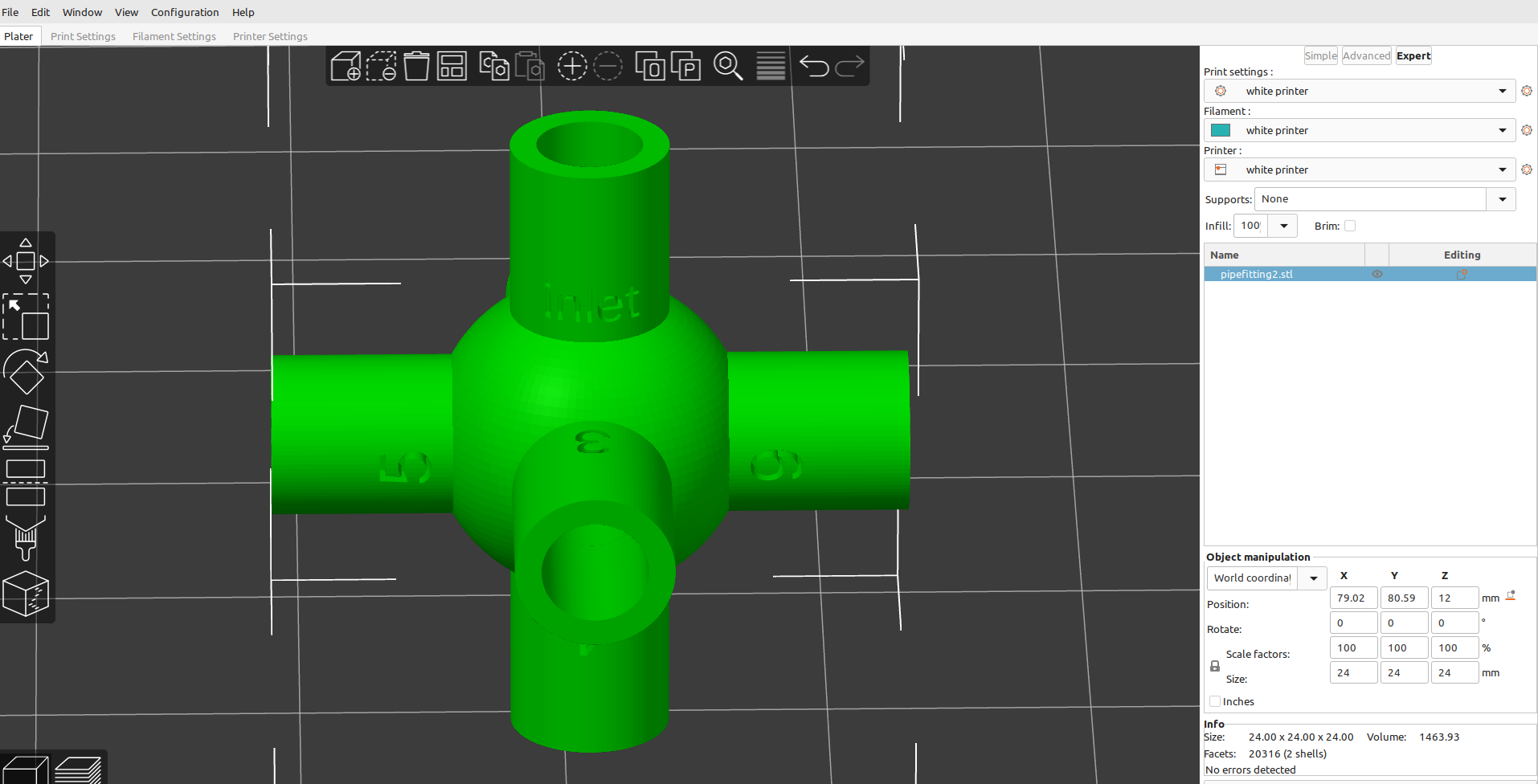
Task: Open the Configuration menu
Action: tap(185, 12)
